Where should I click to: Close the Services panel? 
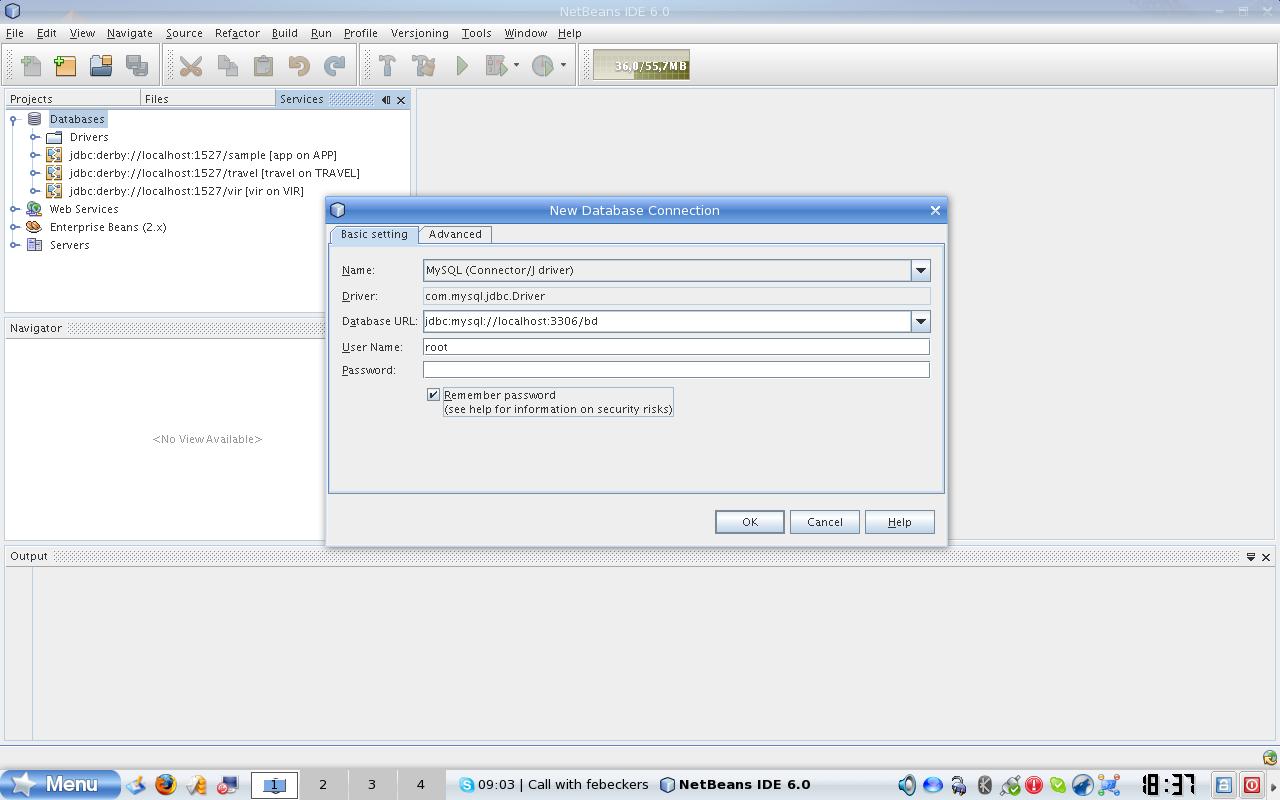[401, 100]
